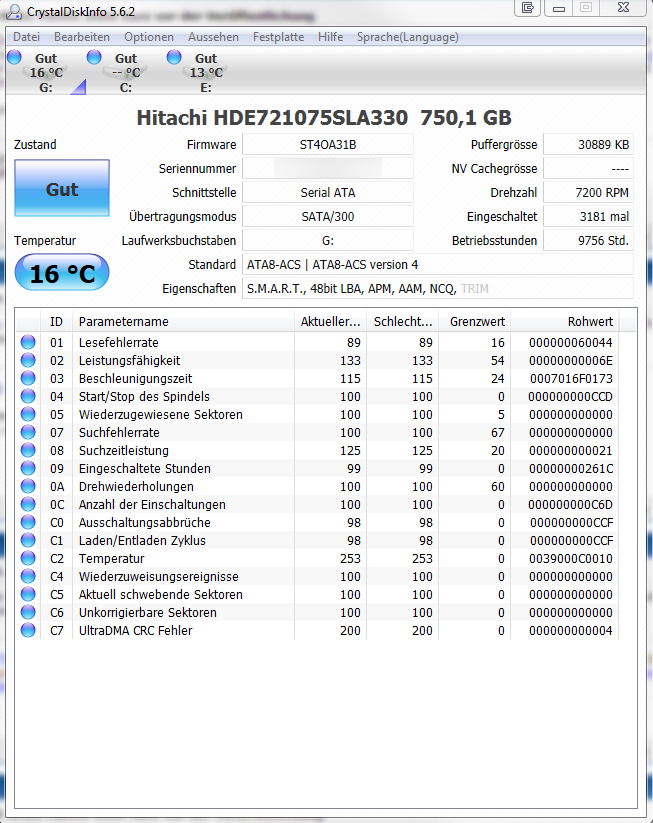Click Grenzwert value 67 for Suchfehlerrate
This screenshot has width=653, height=823.
[498, 433]
